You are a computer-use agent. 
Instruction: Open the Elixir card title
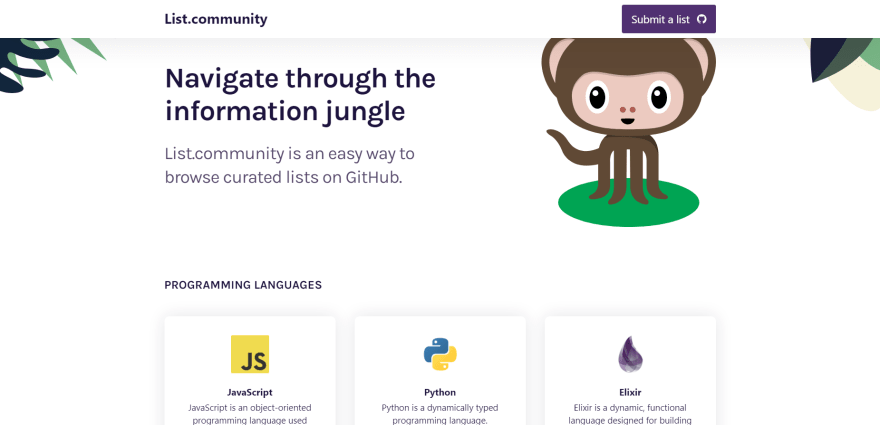click(630, 392)
